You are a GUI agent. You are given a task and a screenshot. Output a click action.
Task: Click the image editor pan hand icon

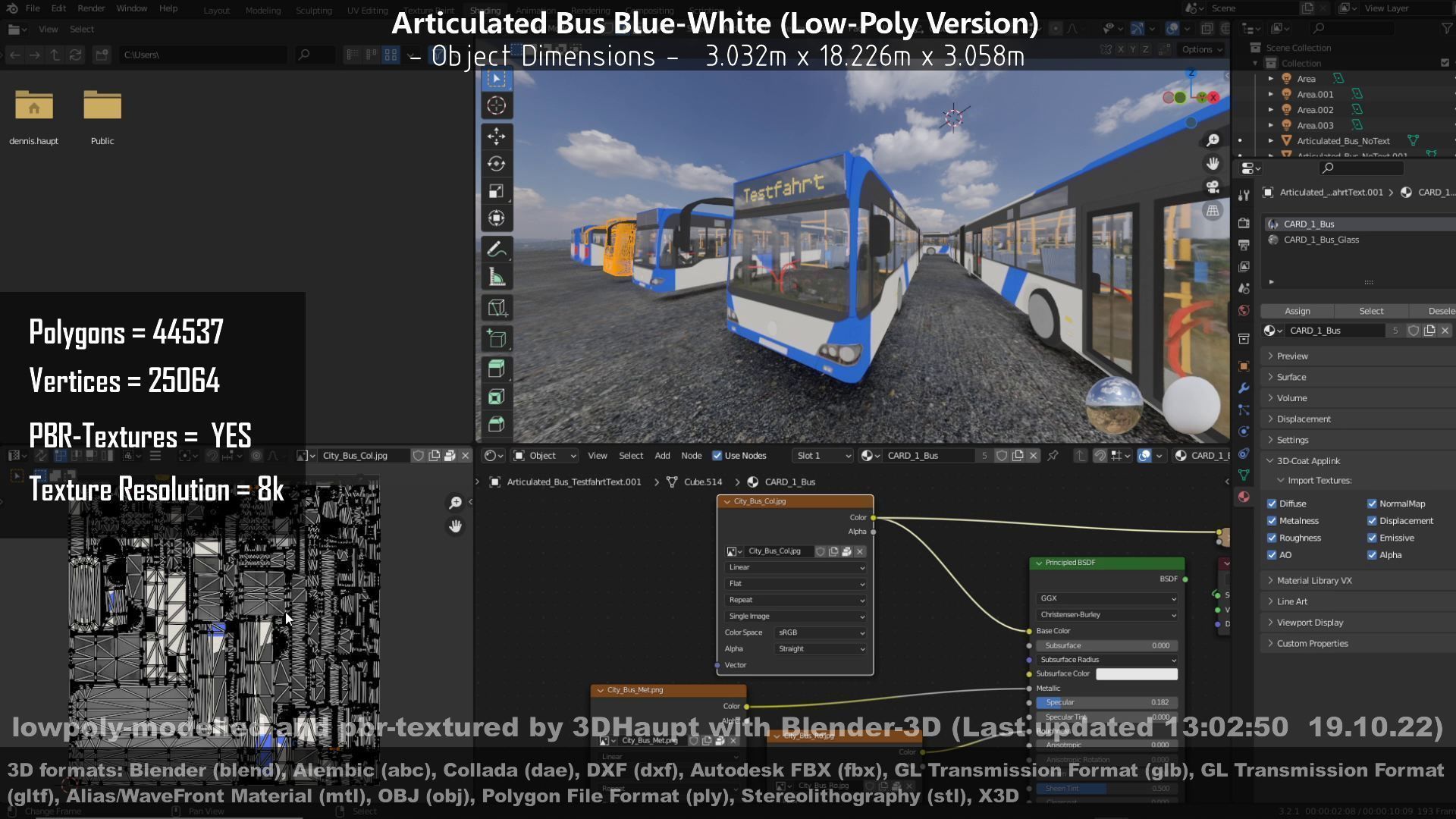[x=455, y=526]
